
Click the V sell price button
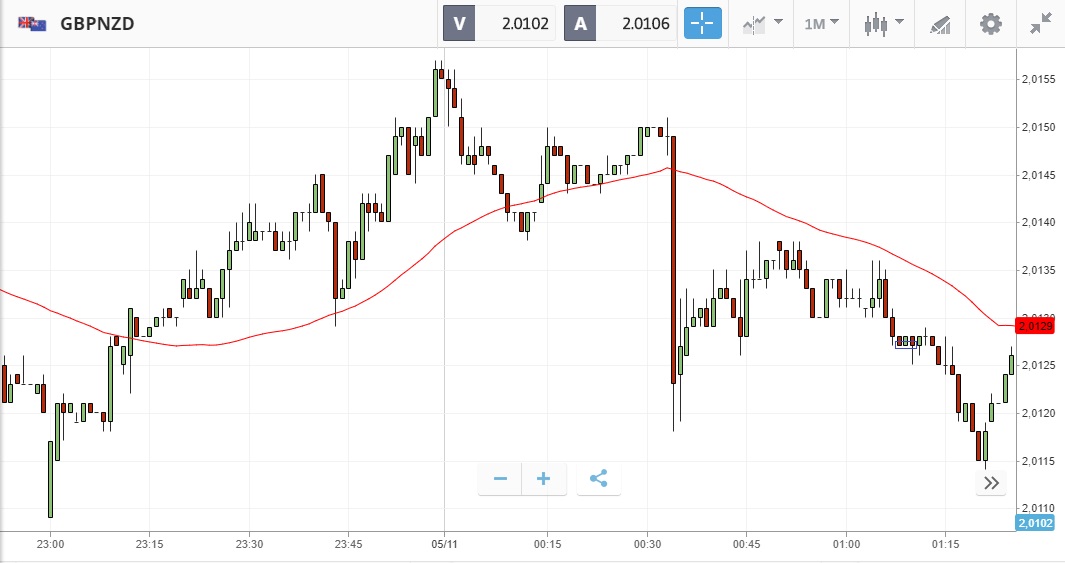pyautogui.click(x=500, y=23)
